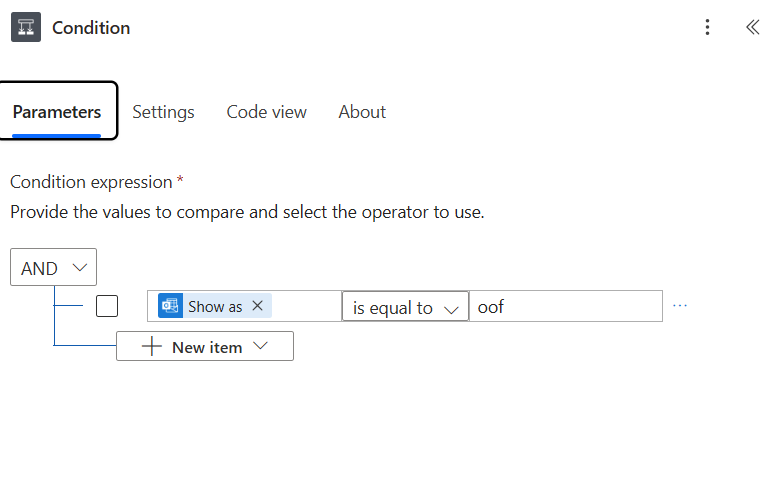Click the Outlook icon on Show as token
The height and width of the screenshot is (478, 773).
(x=170, y=306)
